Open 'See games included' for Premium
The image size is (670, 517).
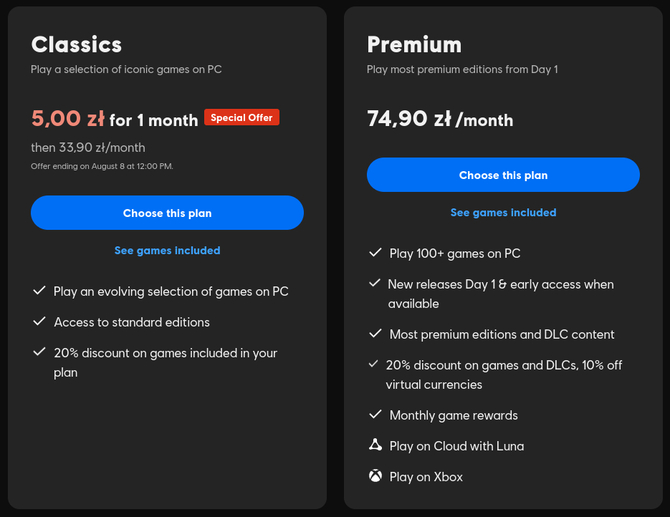[x=503, y=212]
